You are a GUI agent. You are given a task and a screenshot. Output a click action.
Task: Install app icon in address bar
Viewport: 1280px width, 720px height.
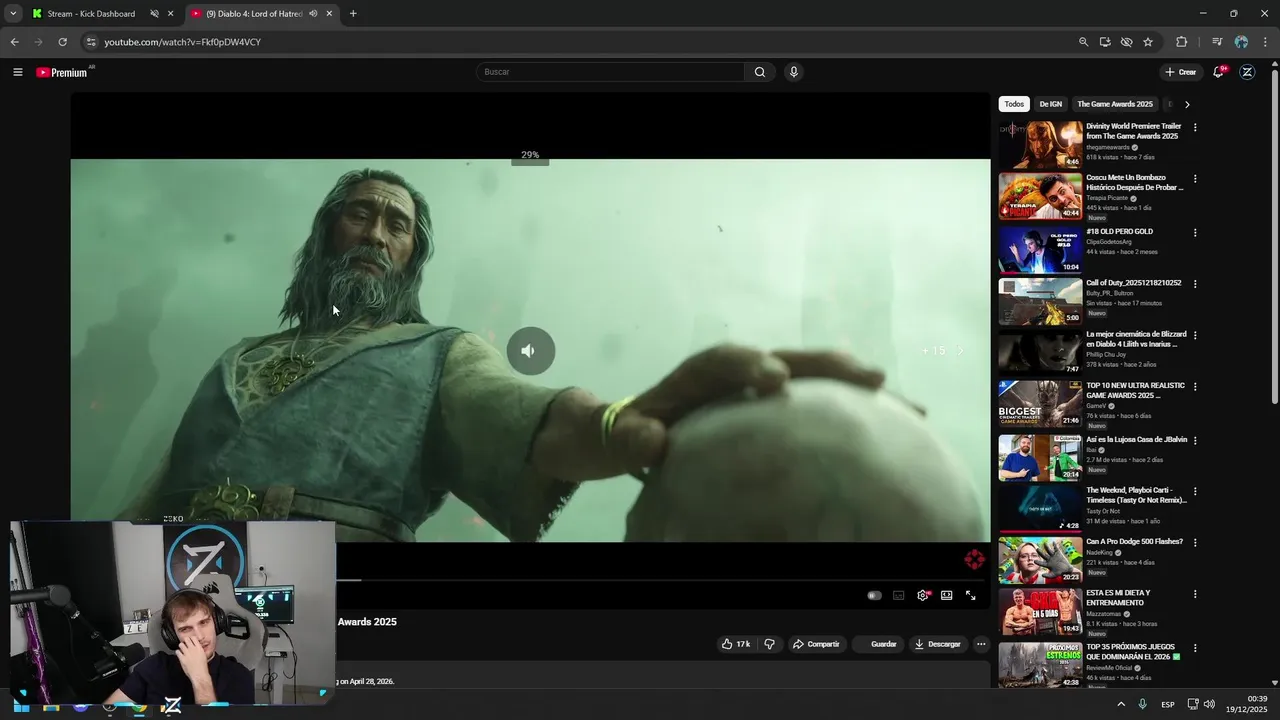(1105, 42)
